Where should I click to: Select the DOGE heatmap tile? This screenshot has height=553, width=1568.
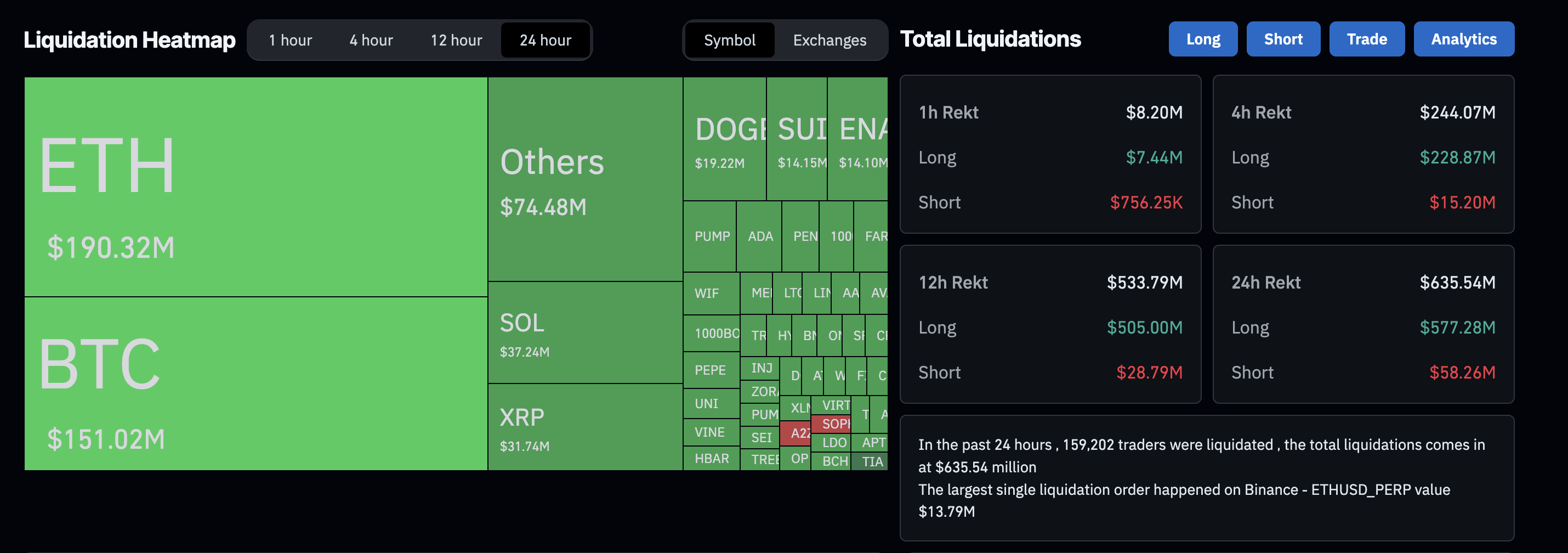(x=724, y=139)
